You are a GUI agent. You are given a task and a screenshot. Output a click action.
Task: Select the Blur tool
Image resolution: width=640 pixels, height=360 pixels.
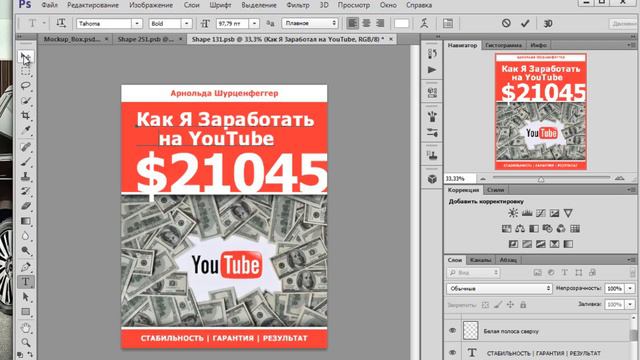click(x=25, y=236)
